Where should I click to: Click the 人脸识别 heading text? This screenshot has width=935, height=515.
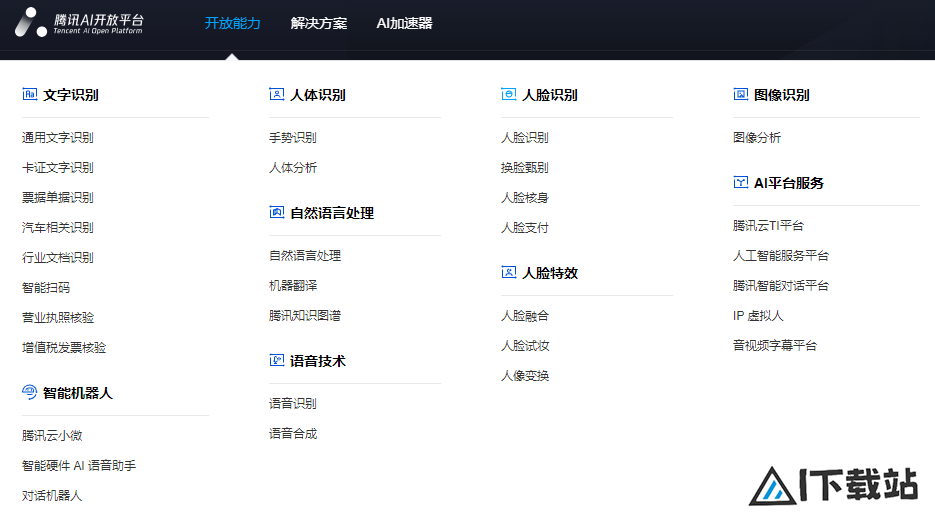click(550, 95)
